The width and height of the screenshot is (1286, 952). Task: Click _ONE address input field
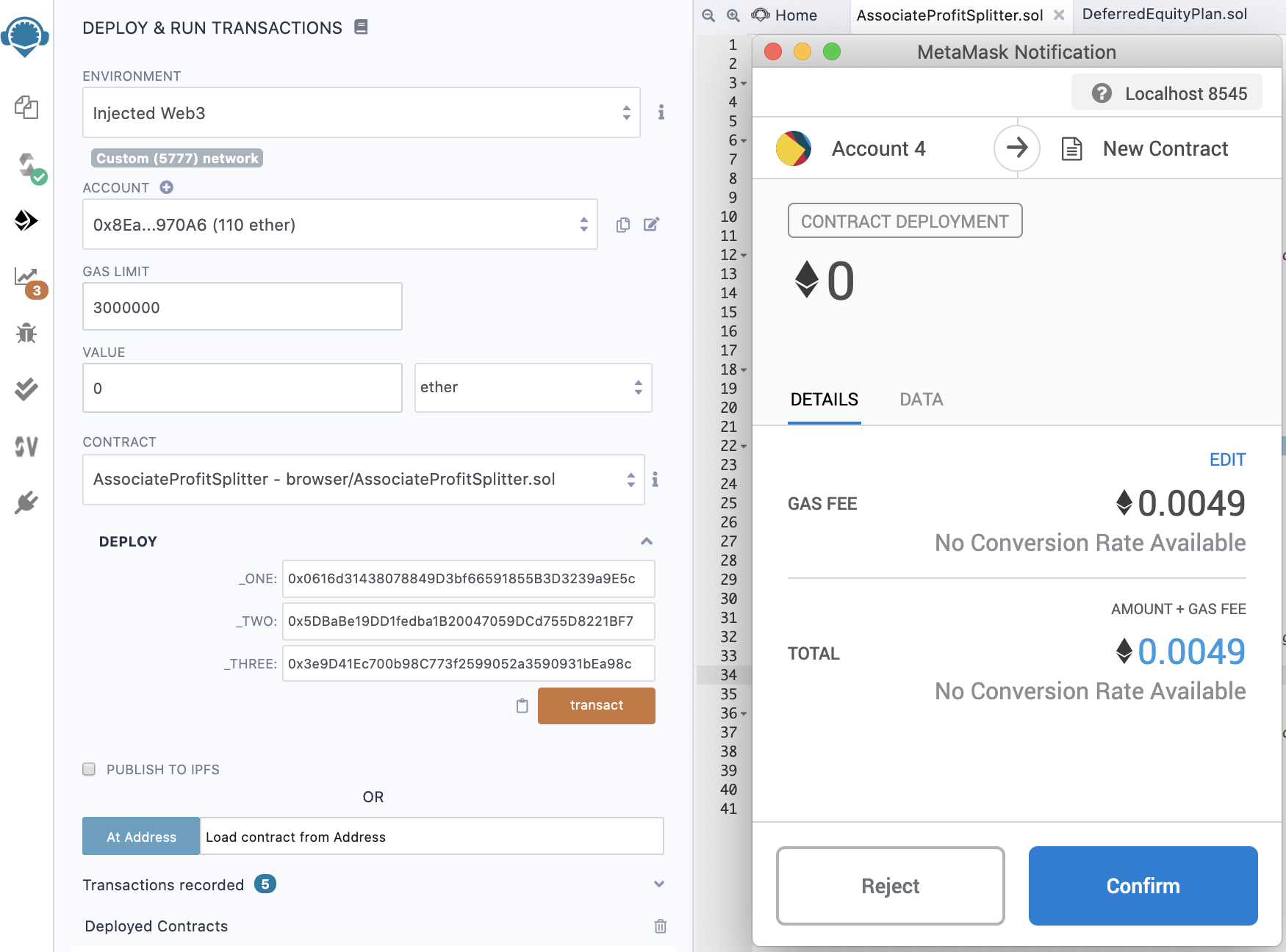pos(469,579)
